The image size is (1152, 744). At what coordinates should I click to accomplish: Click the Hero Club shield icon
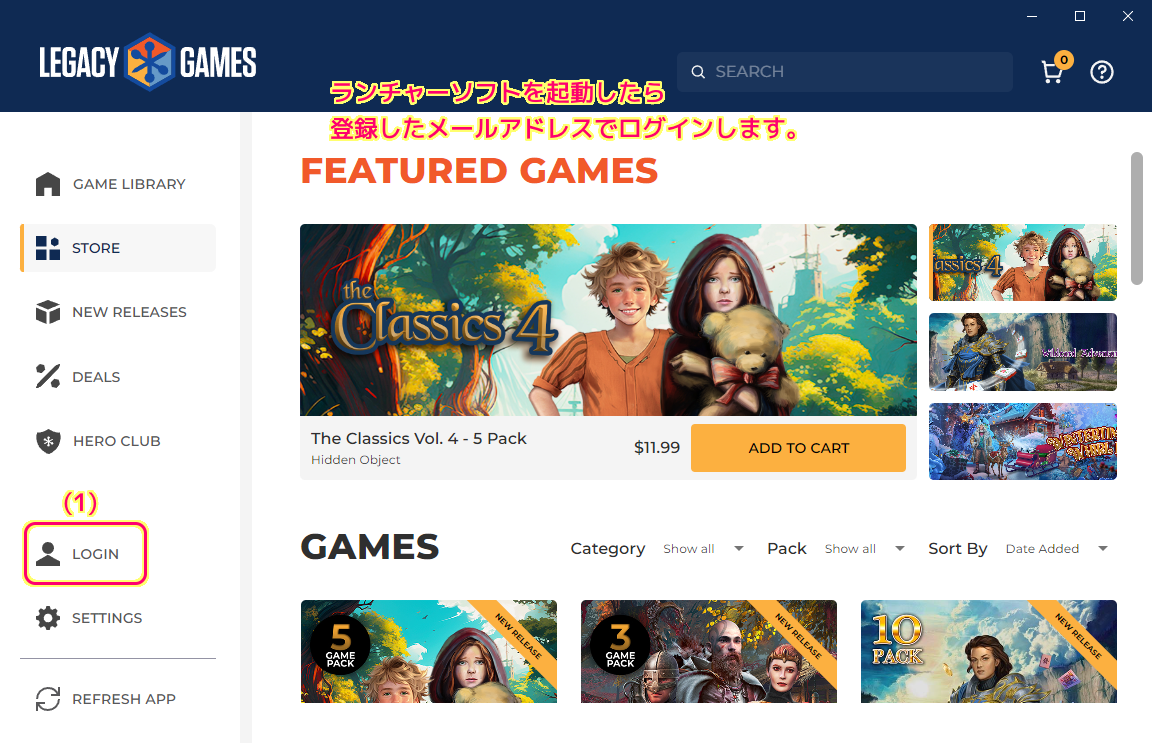pyautogui.click(x=48, y=441)
